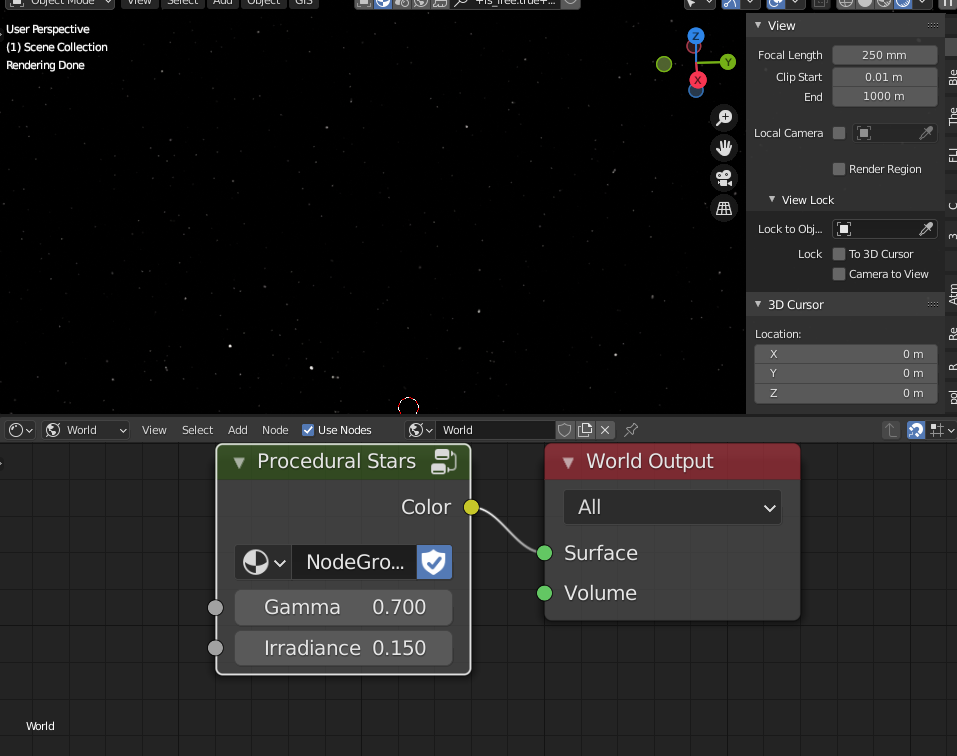Screen dimensions: 957x756
Task: Click the green Y axis gizmo handle
Action: 728,62
